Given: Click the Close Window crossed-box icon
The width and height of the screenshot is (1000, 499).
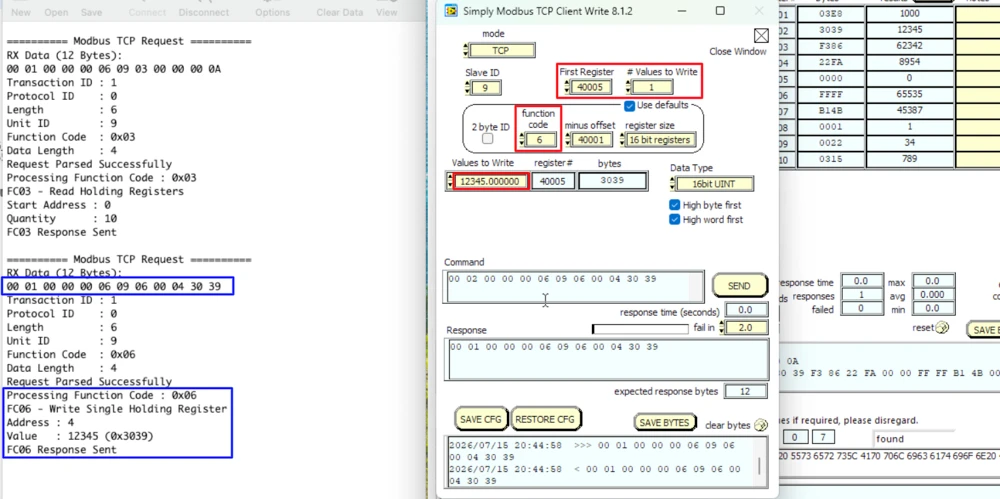Looking at the screenshot, I should 761,36.
